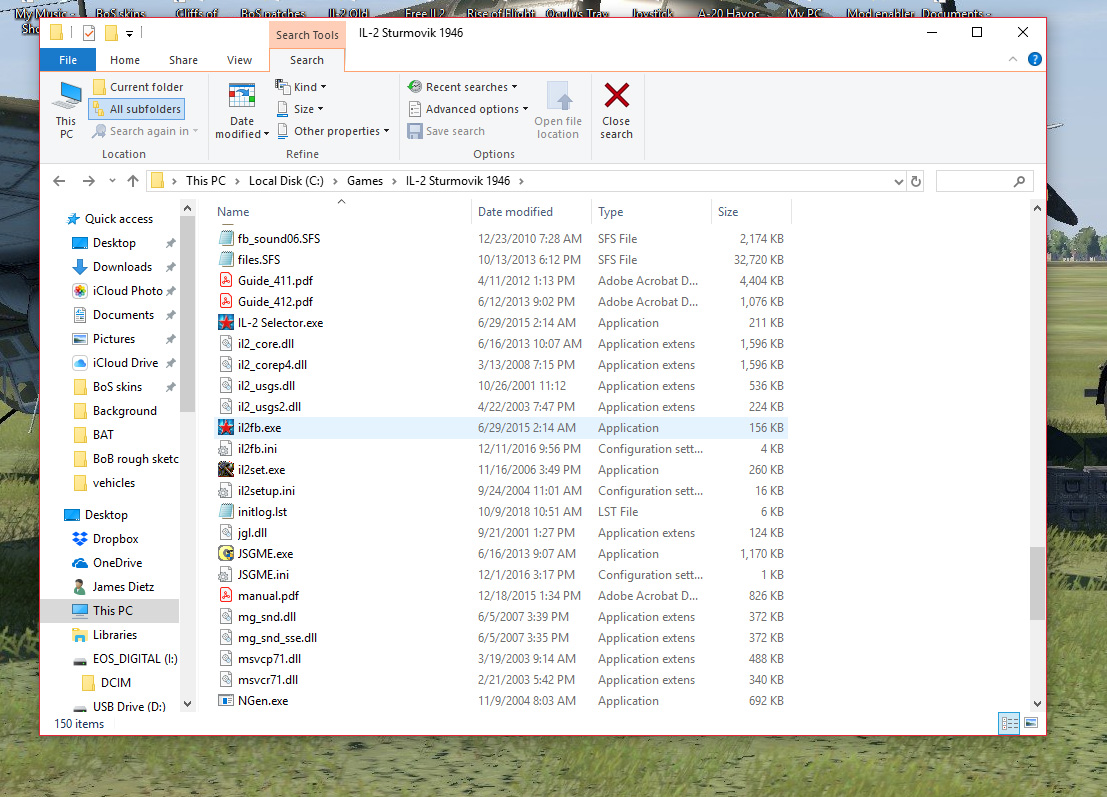Open Customize Quick Access Toolbar arrow
Image resolution: width=1107 pixels, height=797 pixels.
tap(129, 33)
